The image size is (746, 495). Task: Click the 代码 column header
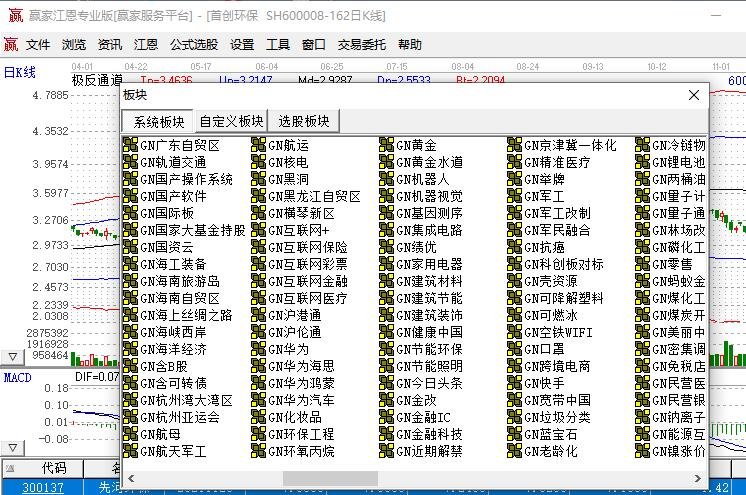pos(43,469)
